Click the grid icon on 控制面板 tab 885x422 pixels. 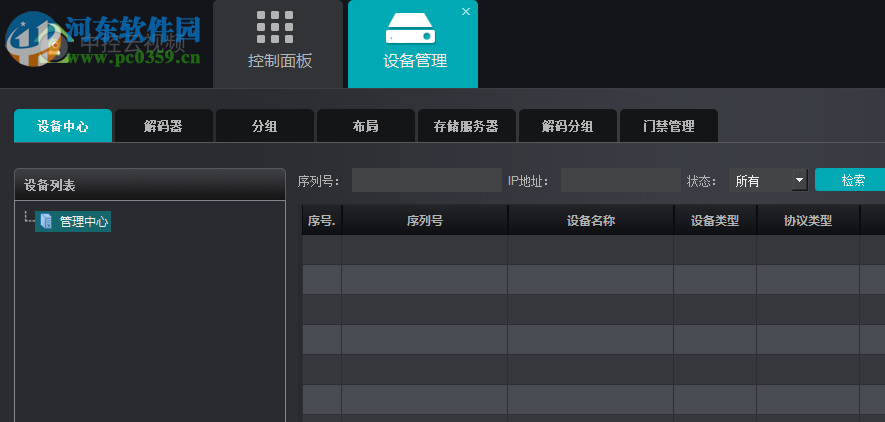point(275,27)
